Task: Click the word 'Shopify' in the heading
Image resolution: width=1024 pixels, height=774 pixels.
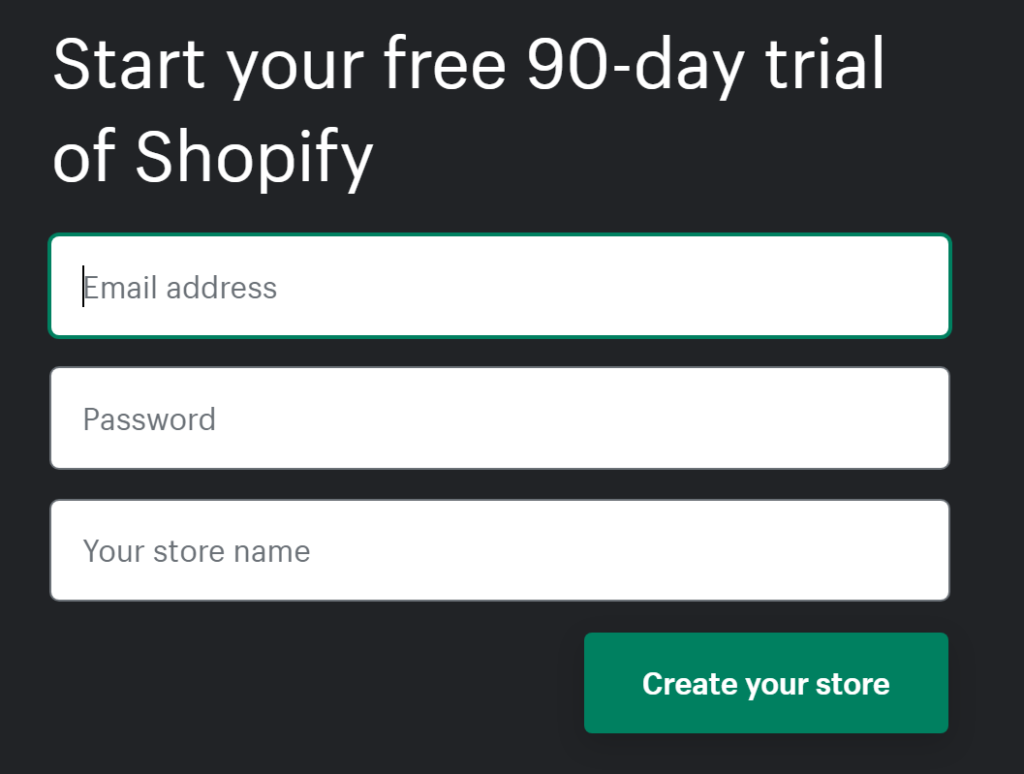Action: (x=254, y=158)
